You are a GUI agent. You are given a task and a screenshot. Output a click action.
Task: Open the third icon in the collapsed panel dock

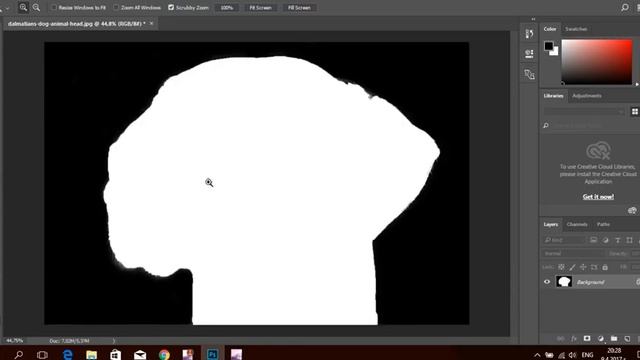point(529,74)
